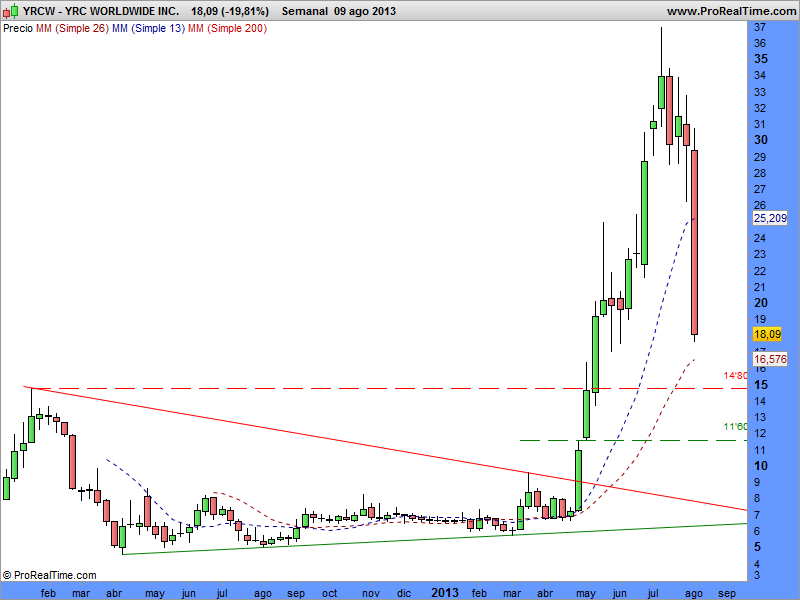Select the MM (Simple 26) legend entry
Viewport: 800px width, 600px height.
coord(72,29)
